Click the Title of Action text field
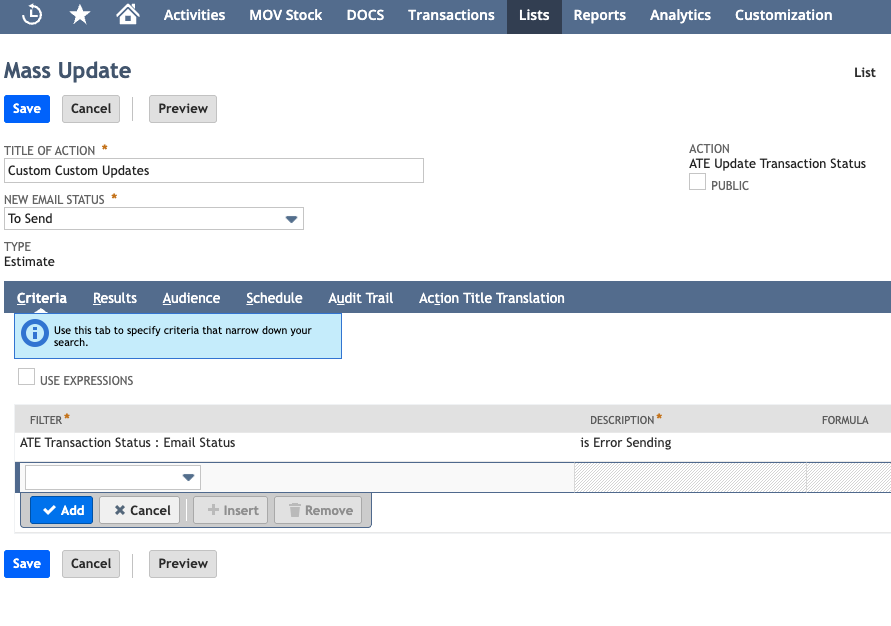This screenshot has height=626, width=891. [x=214, y=171]
